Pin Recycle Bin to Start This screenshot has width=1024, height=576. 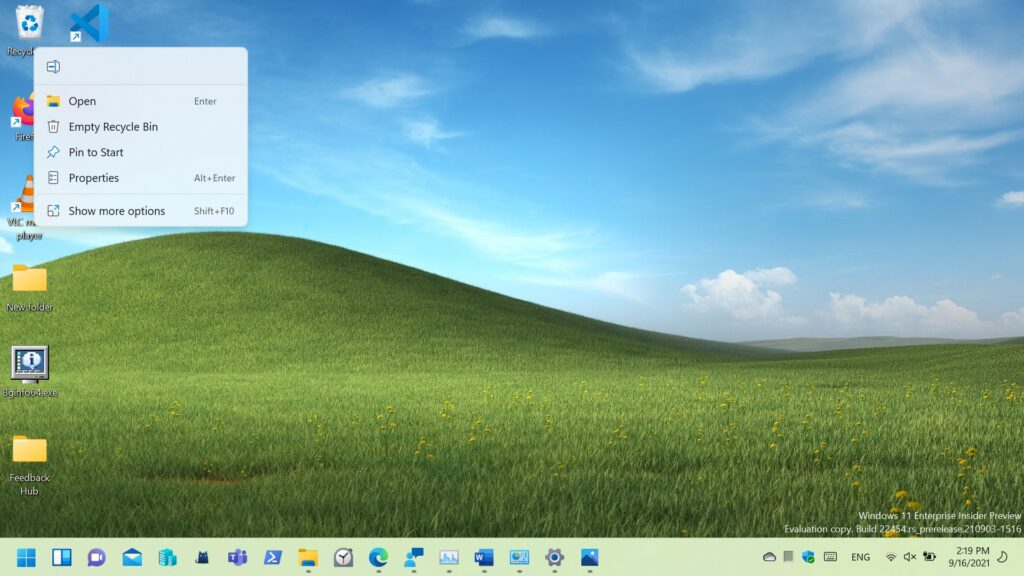tap(96, 152)
